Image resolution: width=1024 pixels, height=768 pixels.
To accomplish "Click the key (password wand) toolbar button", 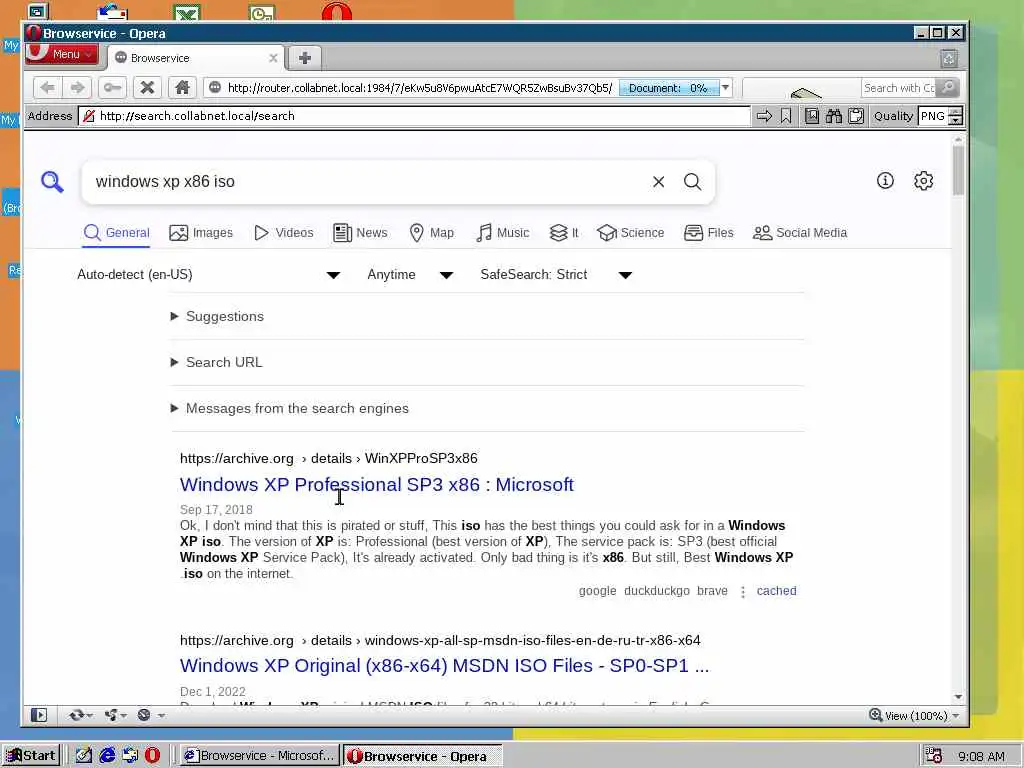I will click(112, 88).
